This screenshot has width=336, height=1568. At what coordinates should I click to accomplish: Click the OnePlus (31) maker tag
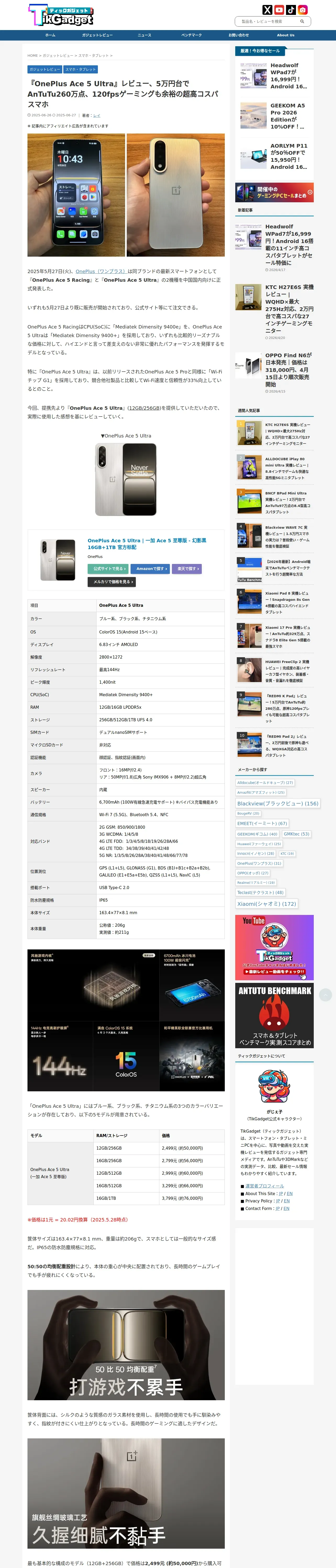(x=259, y=863)
